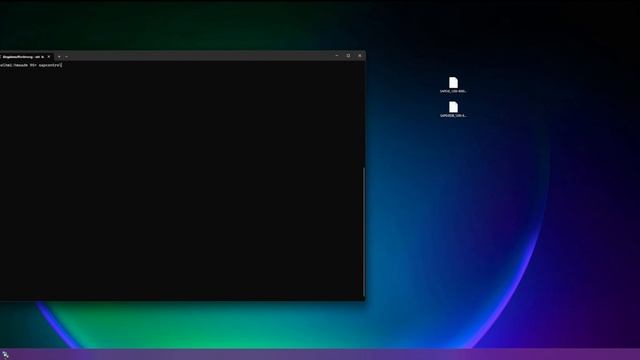Screen dimensions: 640x360
Task: Click the command line text in the terminal
Action: coord(31,65)
